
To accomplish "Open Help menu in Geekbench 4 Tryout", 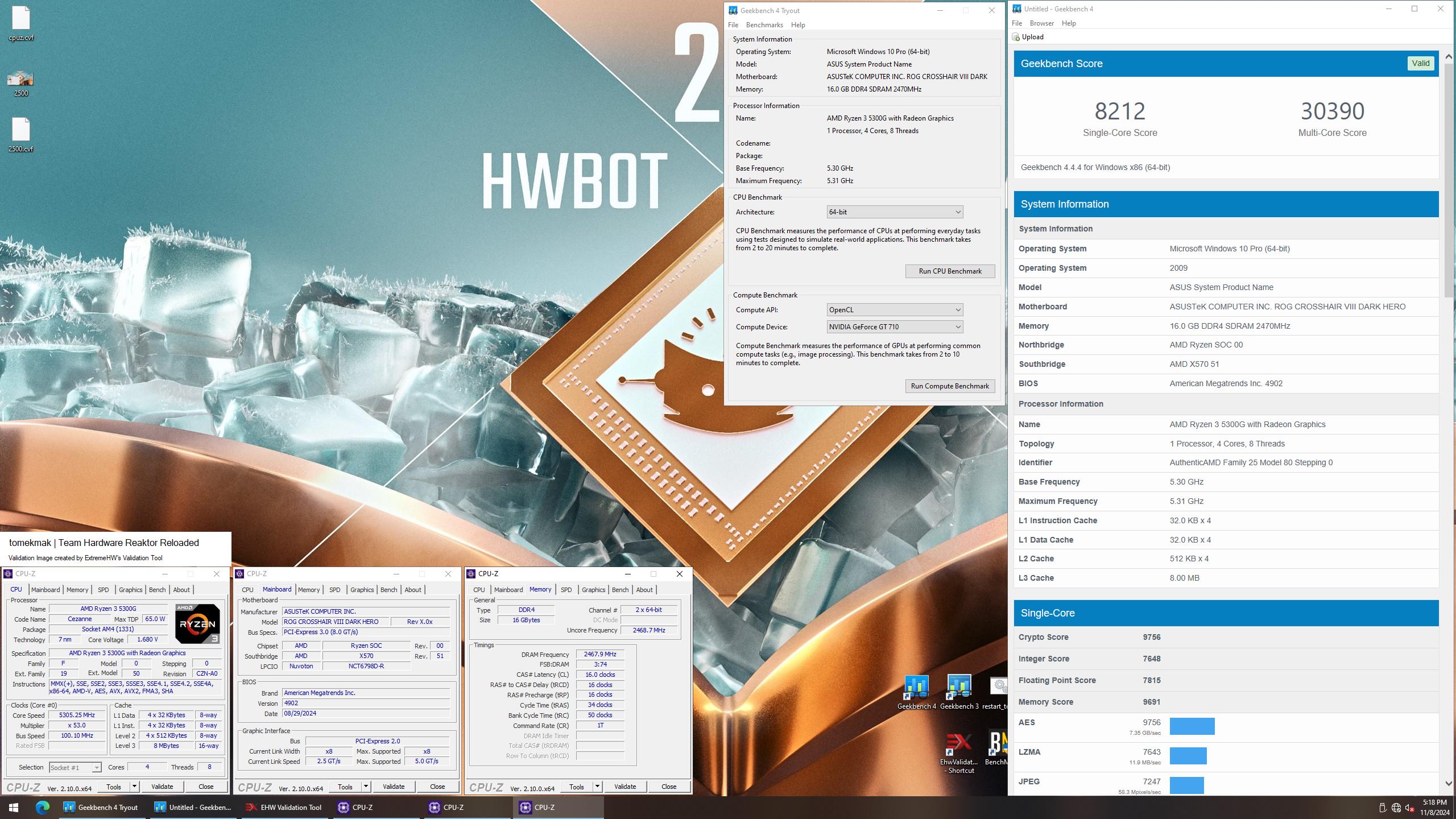I will point(798,25).
